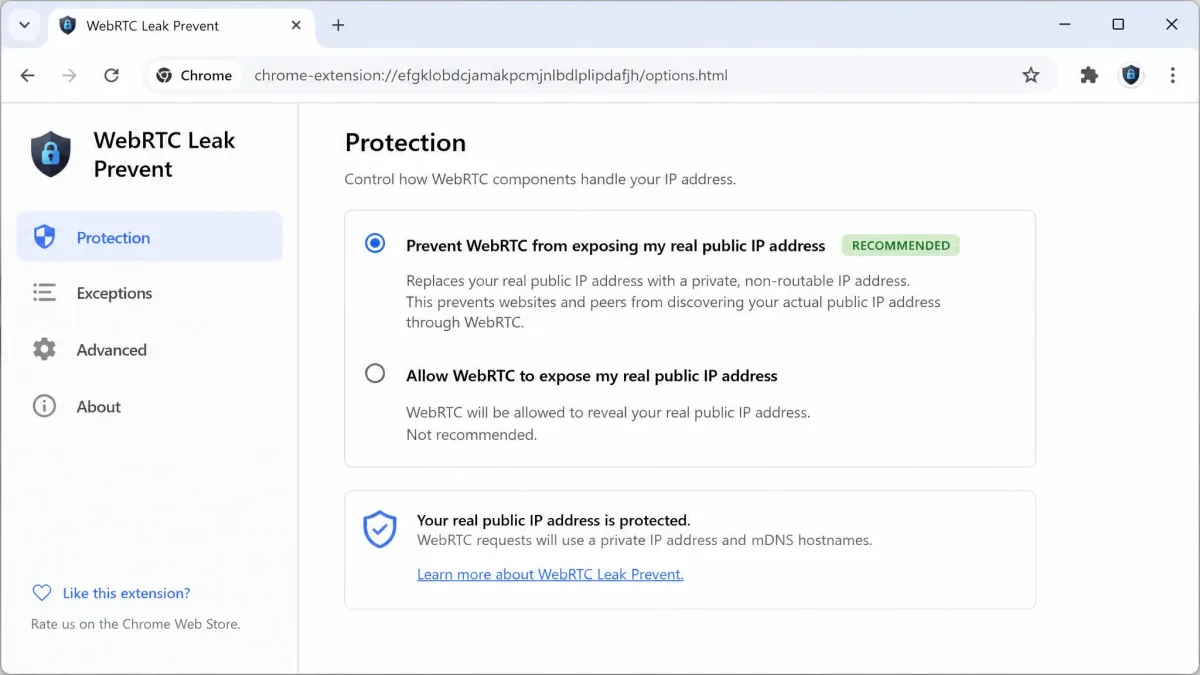Open the Exceptions sidebar section
The width and height of the screenshot is (1200, 675).
[149, 293]
